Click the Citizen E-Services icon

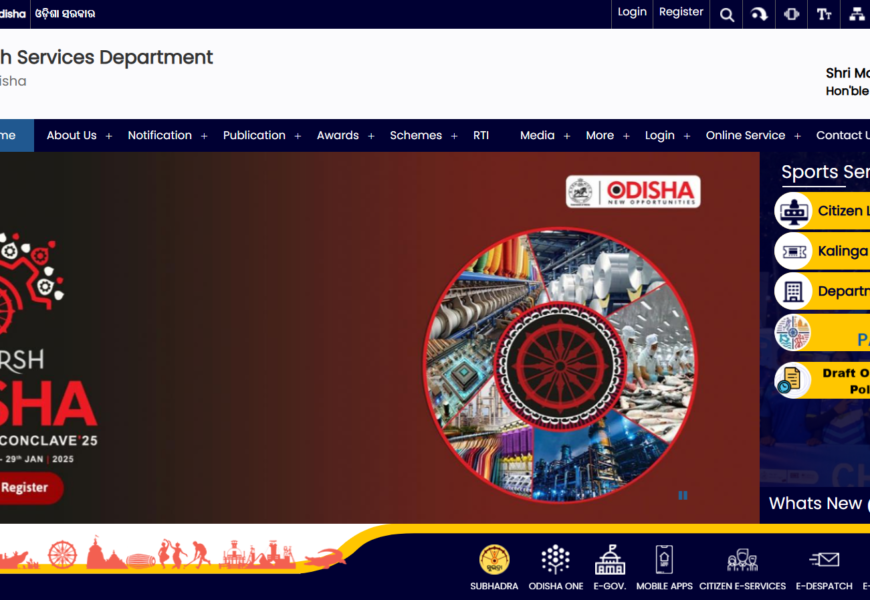(x=742, y=560)
